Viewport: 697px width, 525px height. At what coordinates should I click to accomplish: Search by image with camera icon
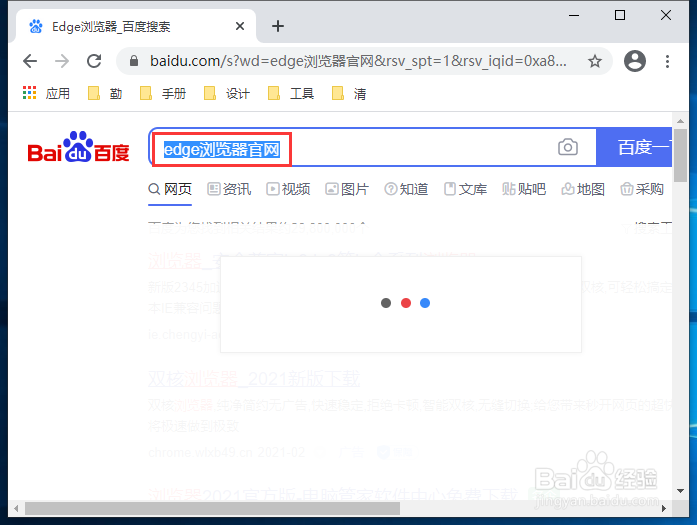pyautogui.click(x=568, y=147)
